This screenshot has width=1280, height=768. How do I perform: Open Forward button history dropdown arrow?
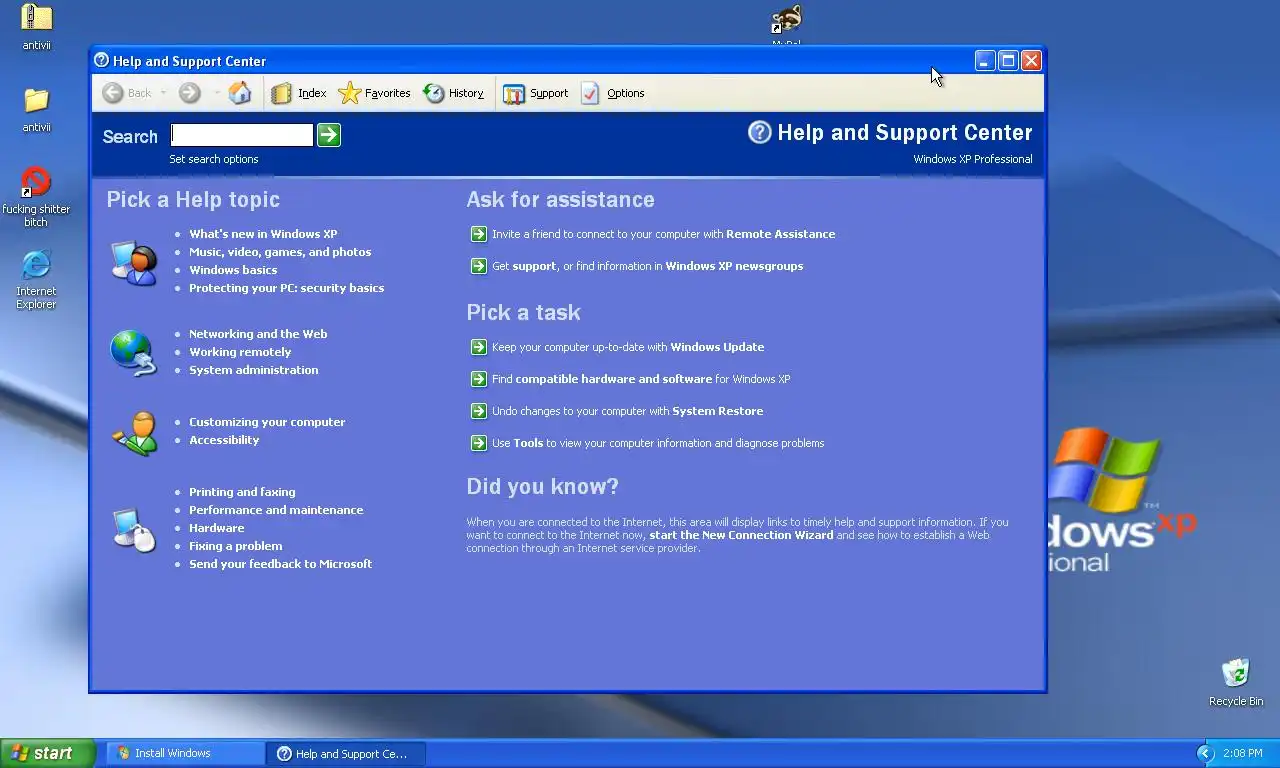[216, 93]
